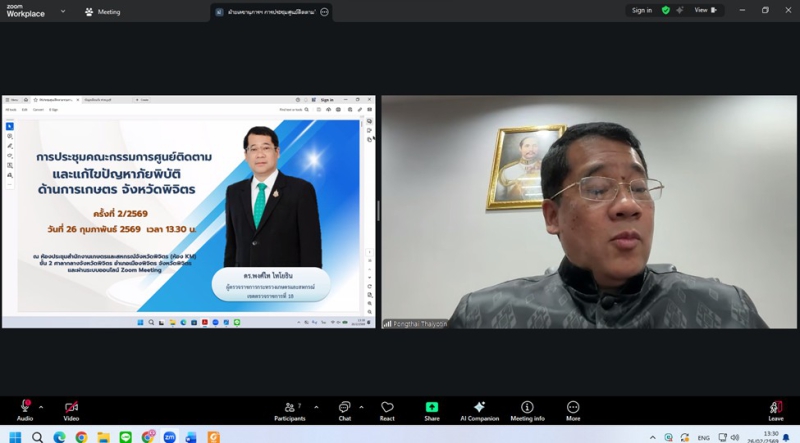Open Windows Start menu in taskbar

pos(15,437)
